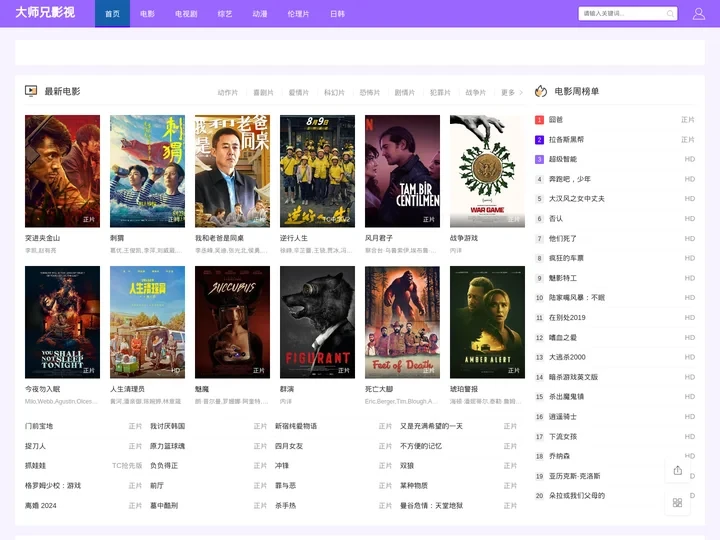The height and width of the screenshot is (540, 720).
Task: Open 我和老爸是同桌 poster
Action: 232,171
